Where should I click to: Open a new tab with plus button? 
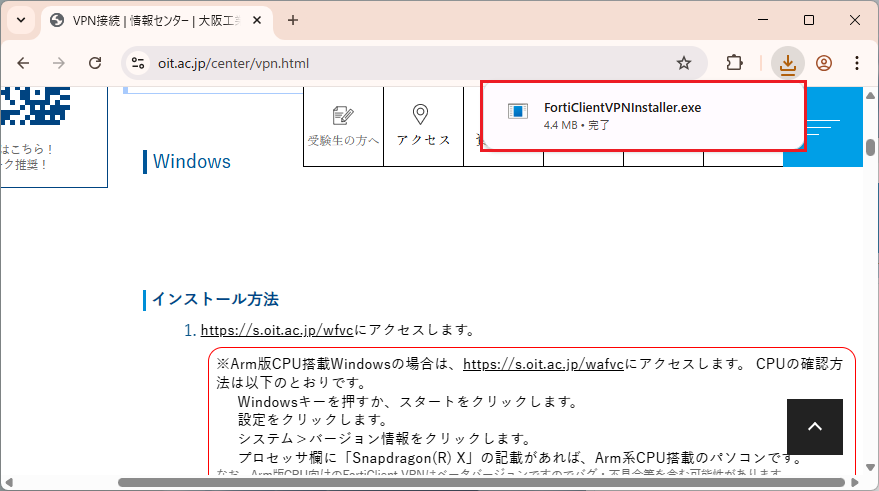(x=293, y=20)
